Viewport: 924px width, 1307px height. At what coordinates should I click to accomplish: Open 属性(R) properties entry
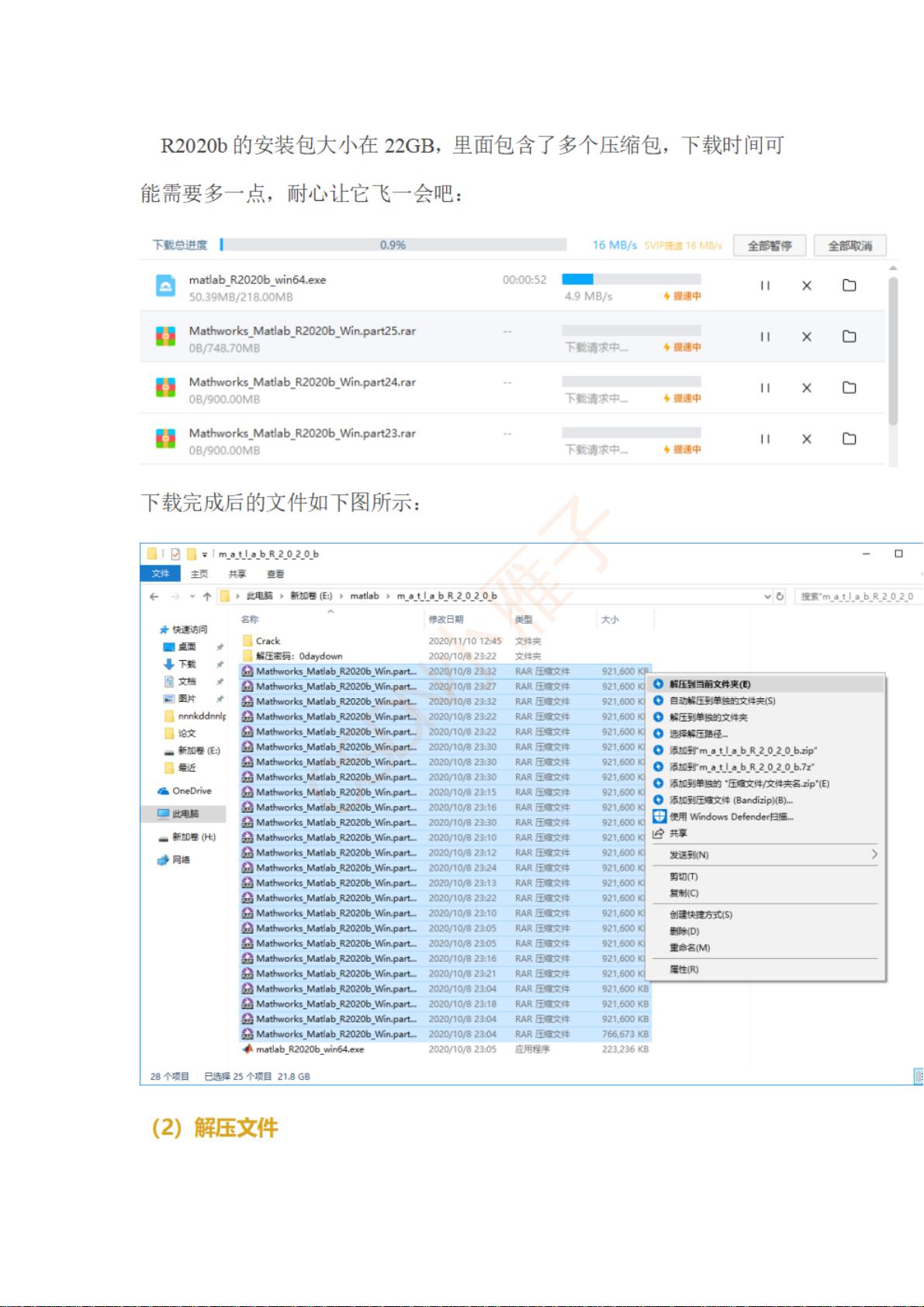[x=767, y=970]
